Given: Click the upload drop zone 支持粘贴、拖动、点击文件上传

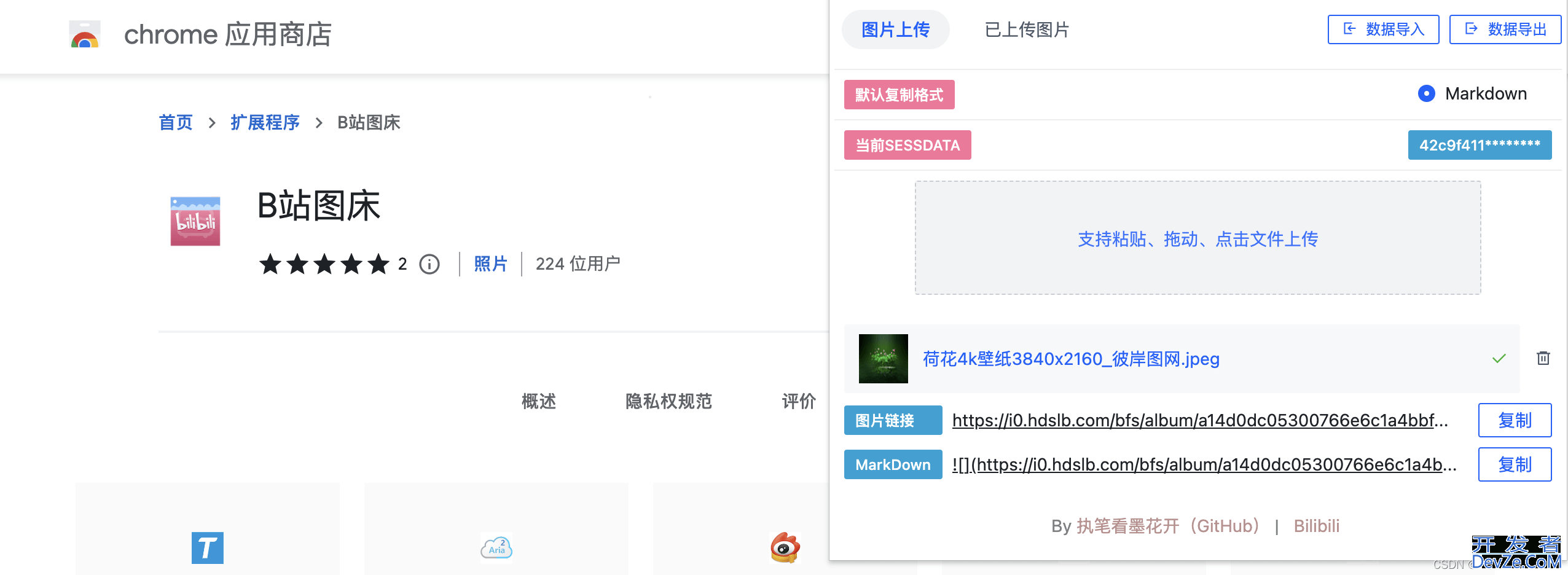Looking at the screenshot, I should (1198, 238).
